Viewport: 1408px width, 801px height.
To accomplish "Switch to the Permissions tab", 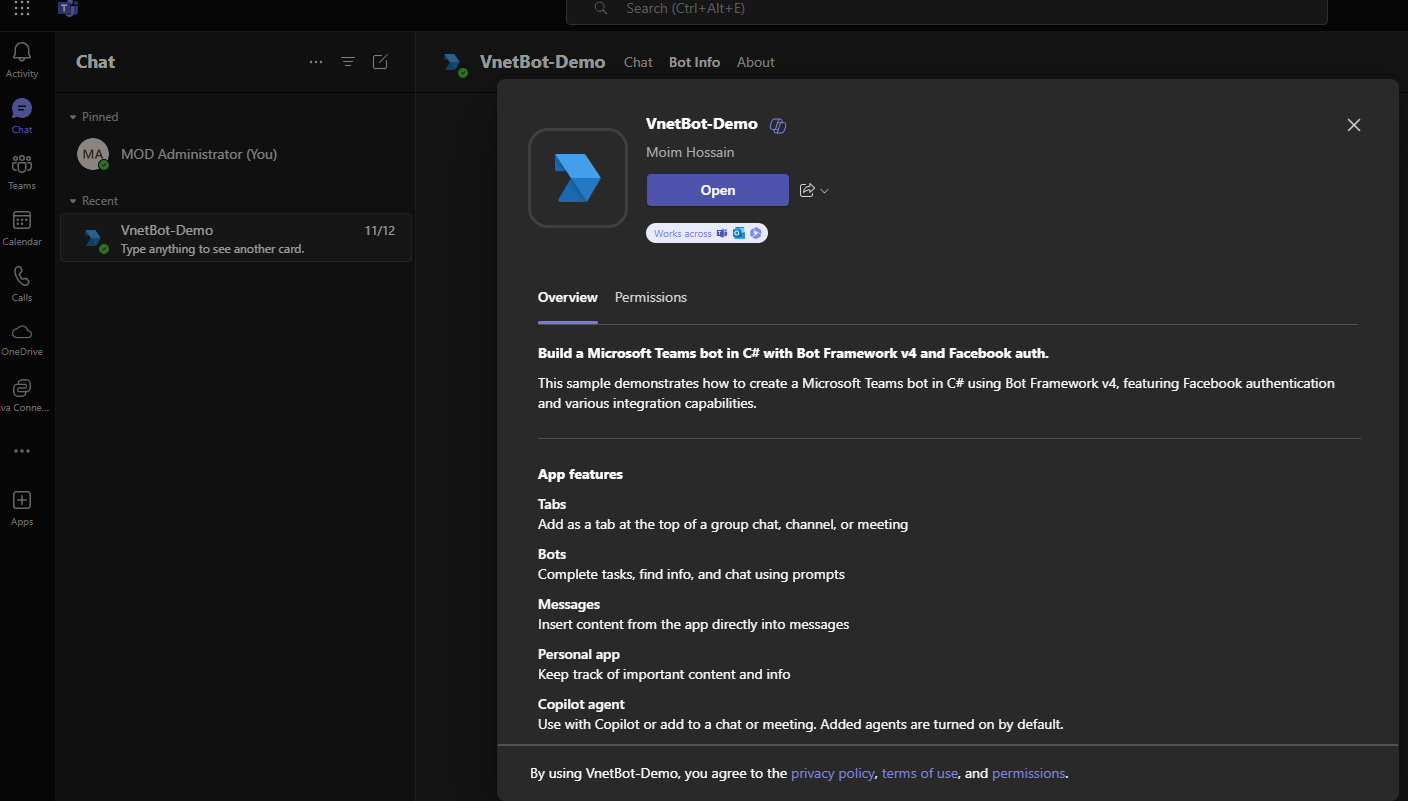I will coord(650,297).
